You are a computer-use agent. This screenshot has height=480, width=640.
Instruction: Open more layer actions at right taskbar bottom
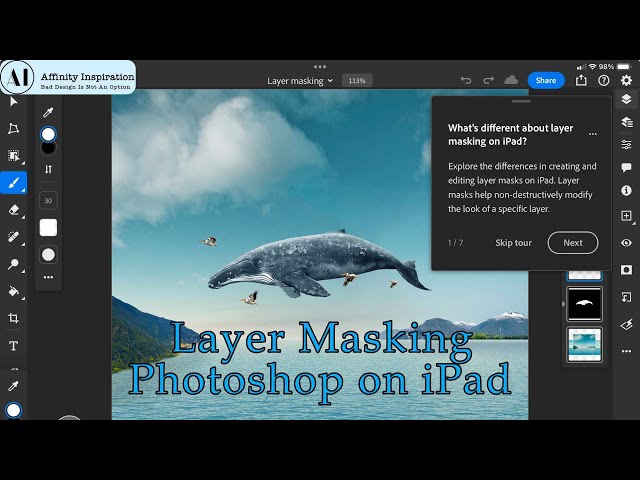coord(626,351)
